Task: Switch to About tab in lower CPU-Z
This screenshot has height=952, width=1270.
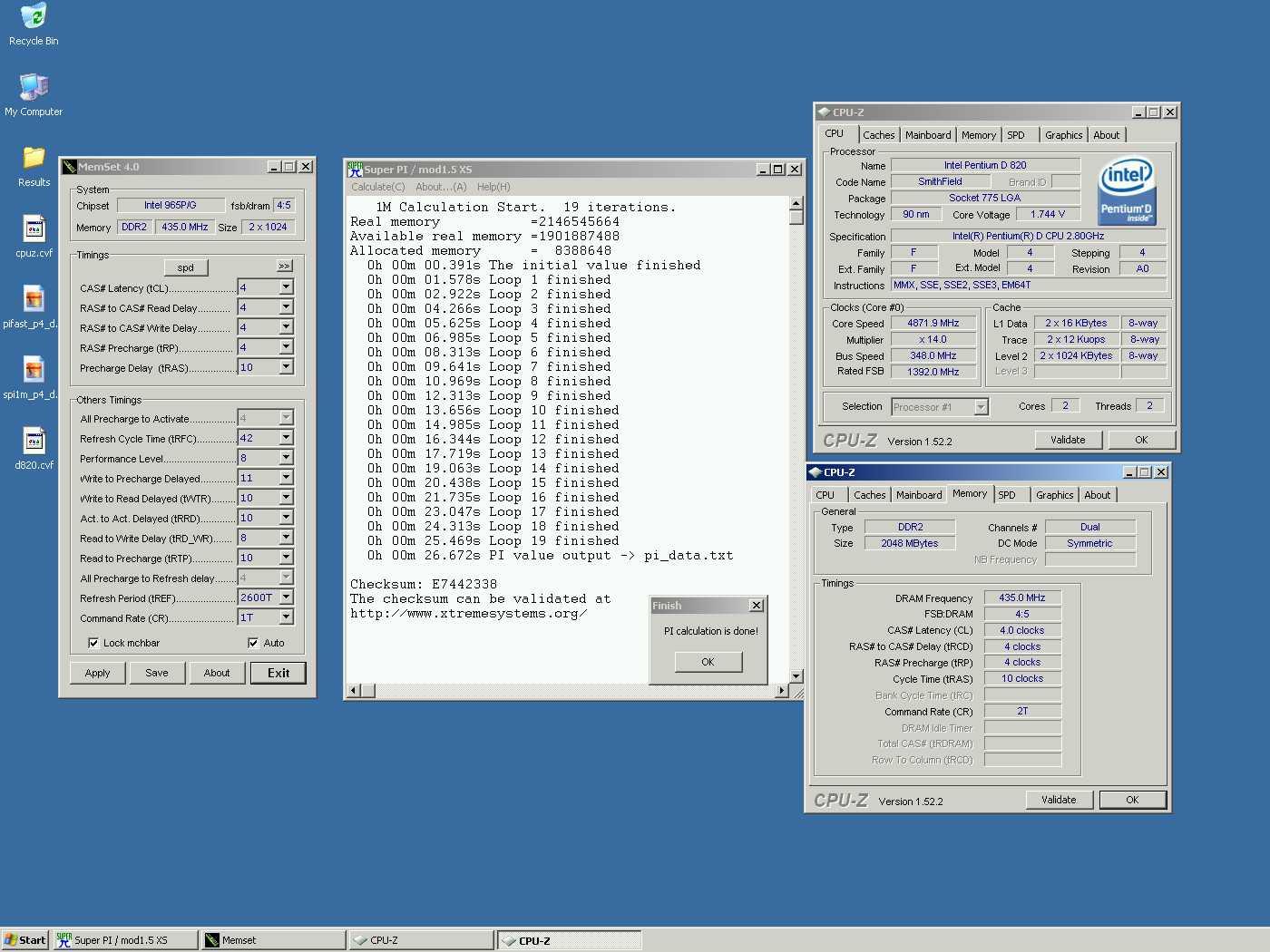Action: tap(1097, 495)
